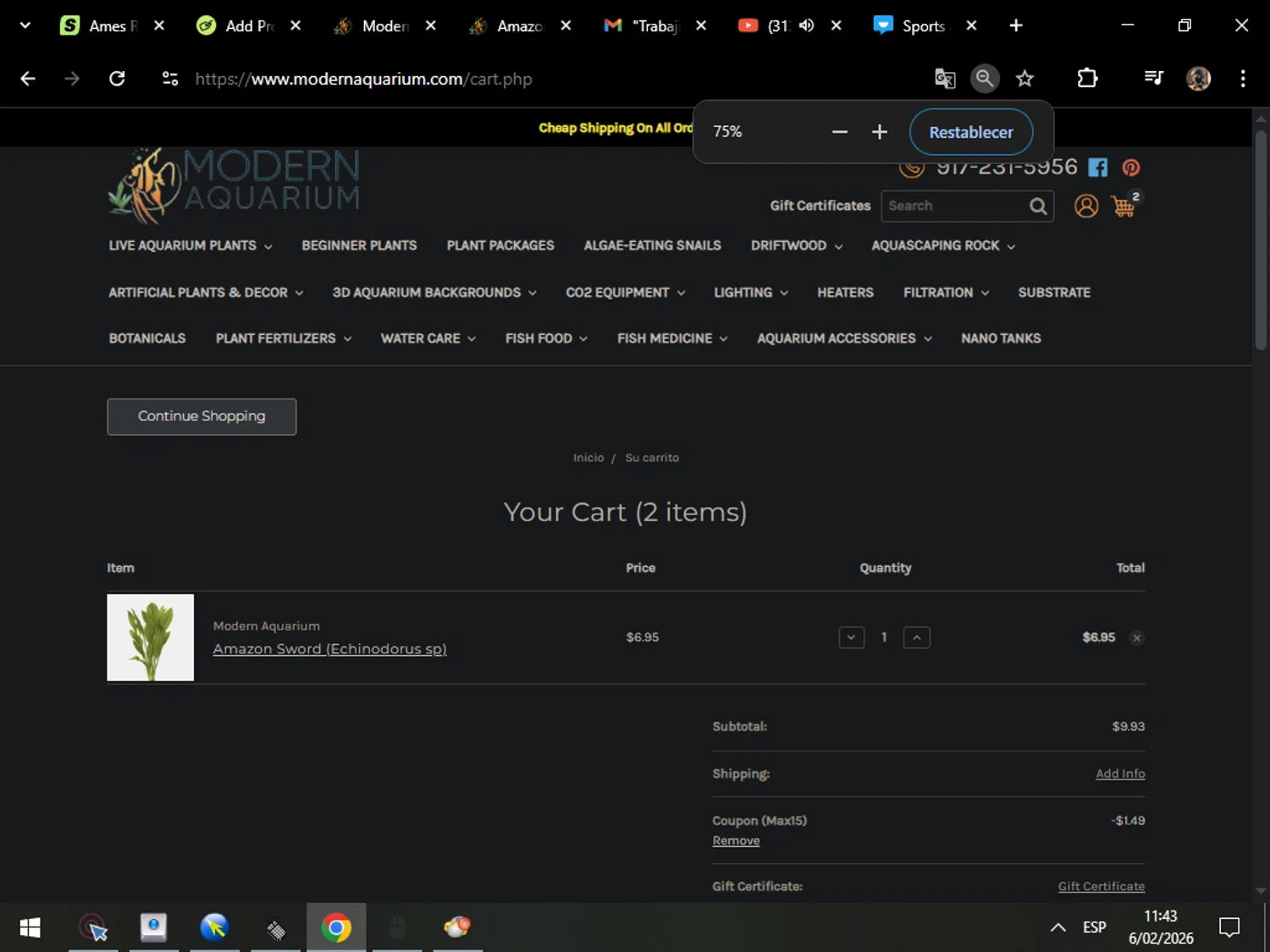Open Chrome three-dot menu
Viewport: 1270px width, 952px height.
(1242, 79)
